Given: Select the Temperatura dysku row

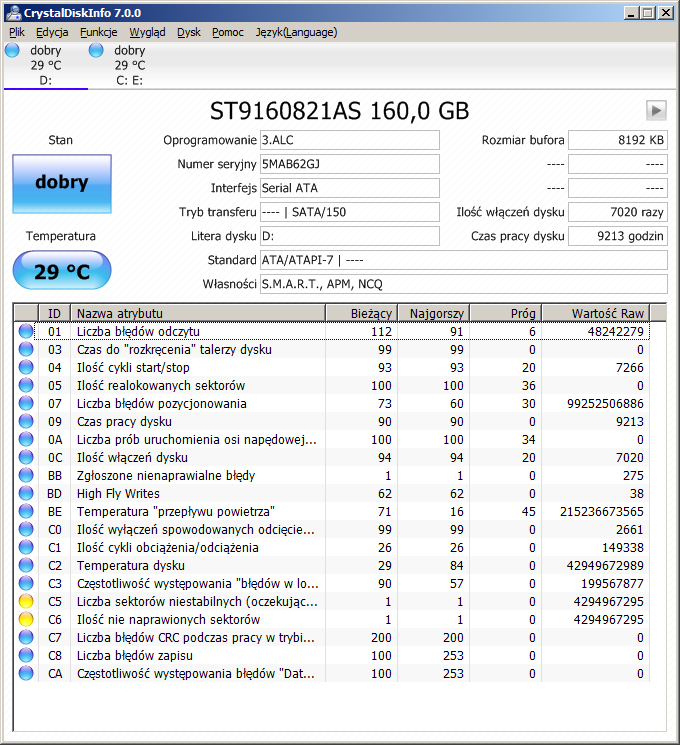Looking at the screenshot, I should 332,566.
